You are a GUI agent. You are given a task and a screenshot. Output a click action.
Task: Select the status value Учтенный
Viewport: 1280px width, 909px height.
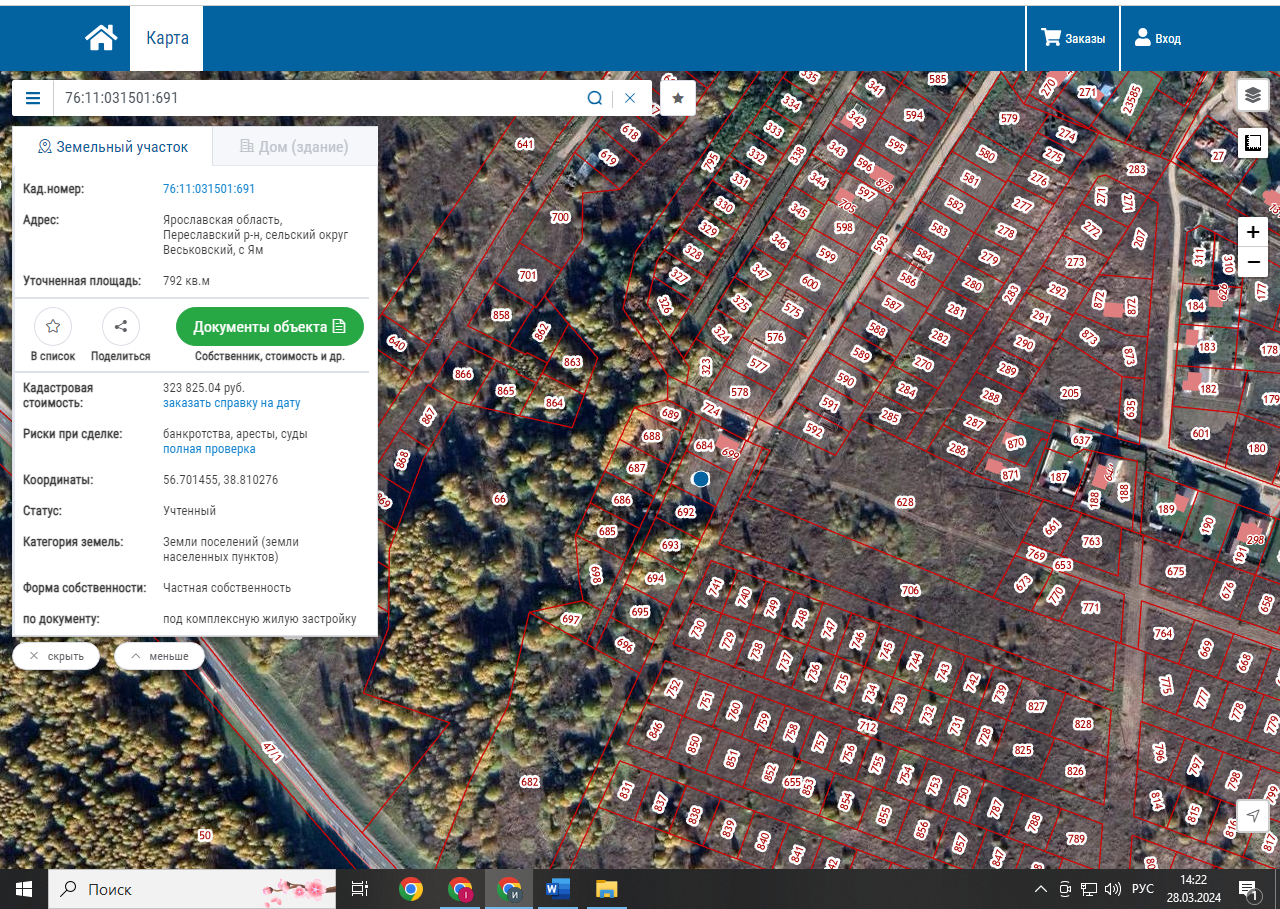(189, 511)
